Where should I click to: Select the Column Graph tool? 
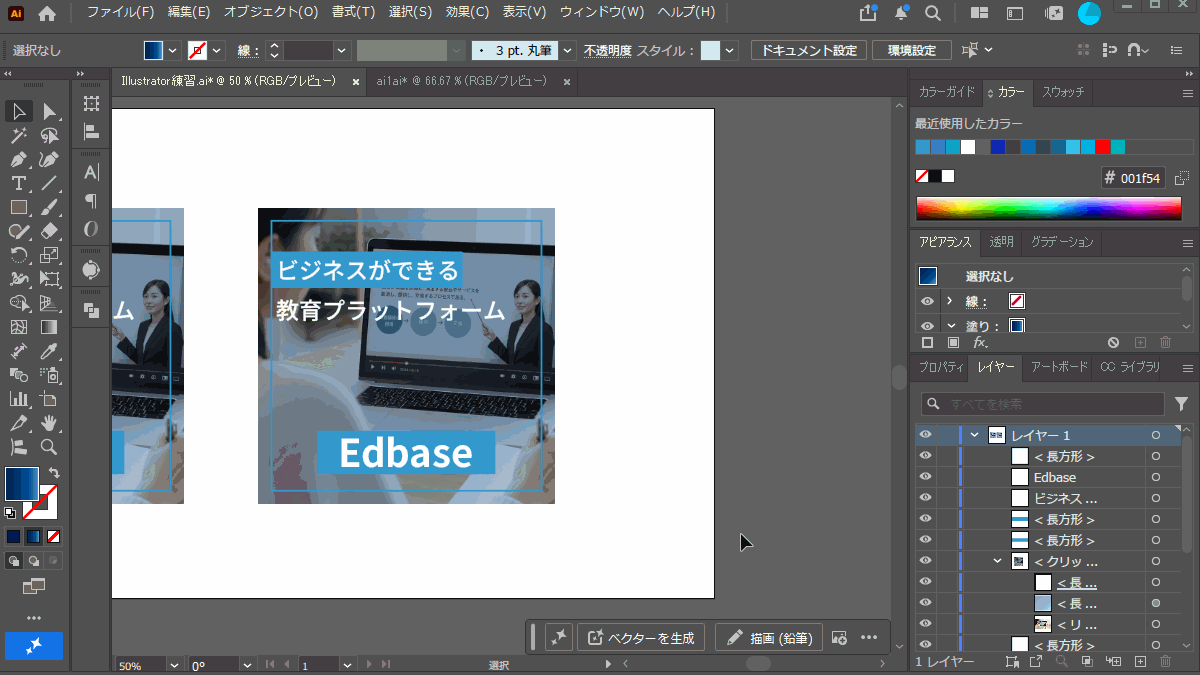point(19,399)
